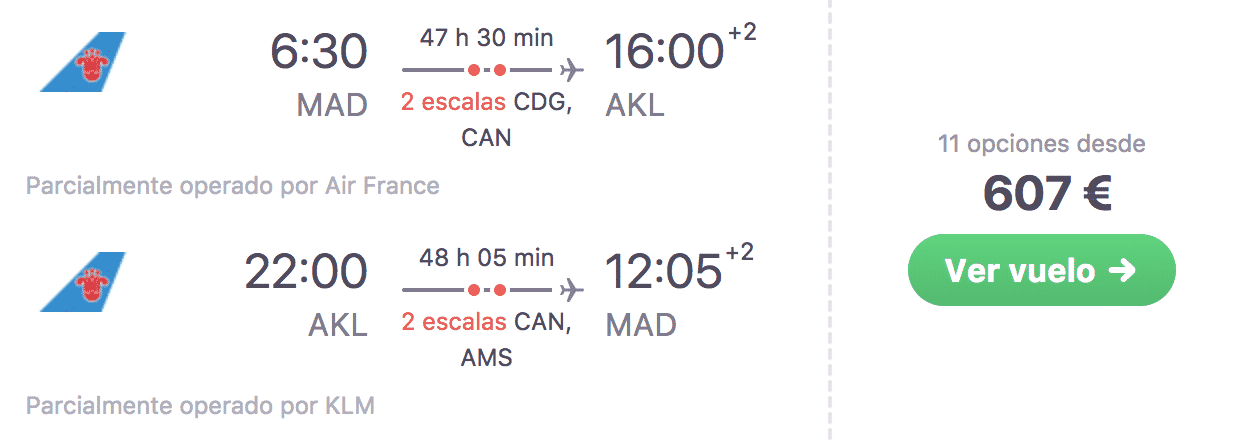Click the plane icon on return route line
Screen dimensions: 1234x442
click(x=572, y=290)
